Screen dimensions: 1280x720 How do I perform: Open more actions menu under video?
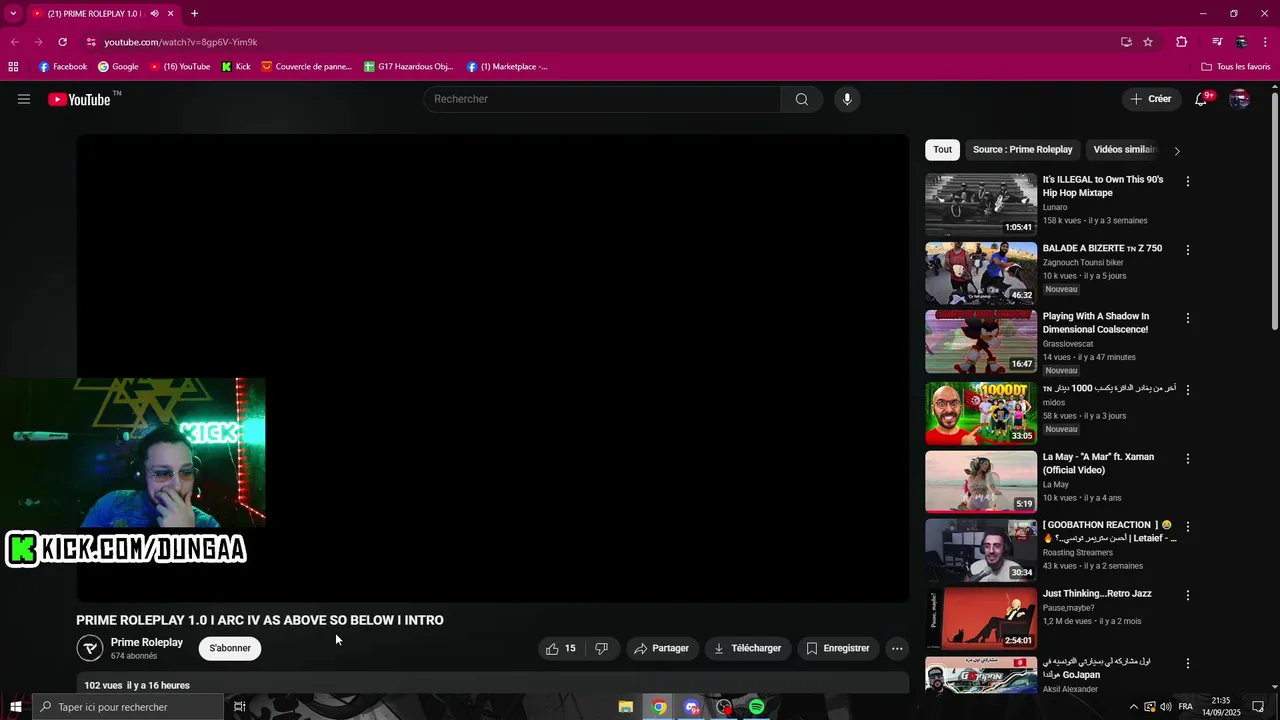pos(897,648)
